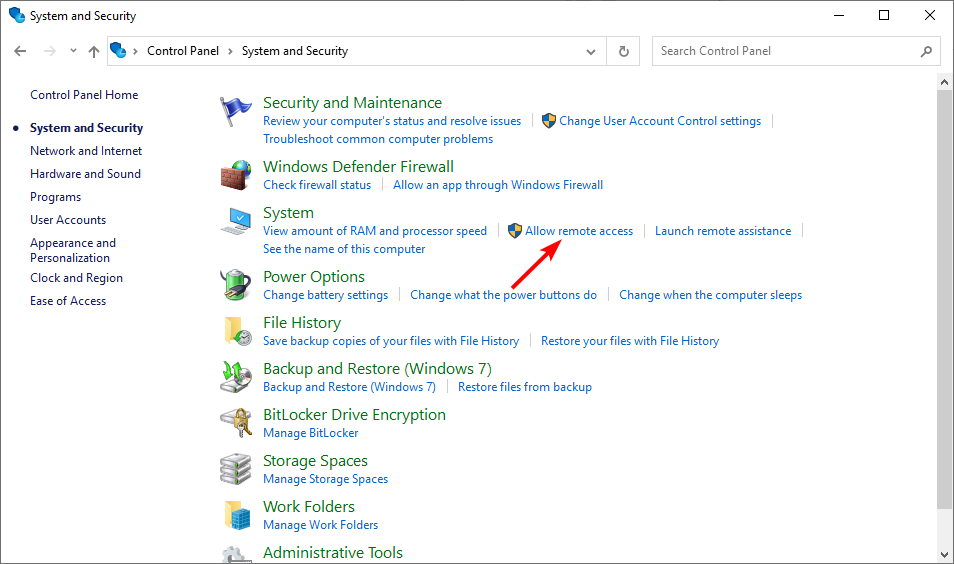Screen dimensions: 954x564
Task: Click the Backup and Restore drive icon
Action: (236, 377)
